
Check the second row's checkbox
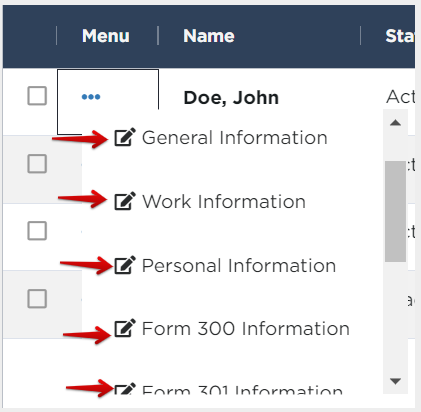tap(37, 164)
